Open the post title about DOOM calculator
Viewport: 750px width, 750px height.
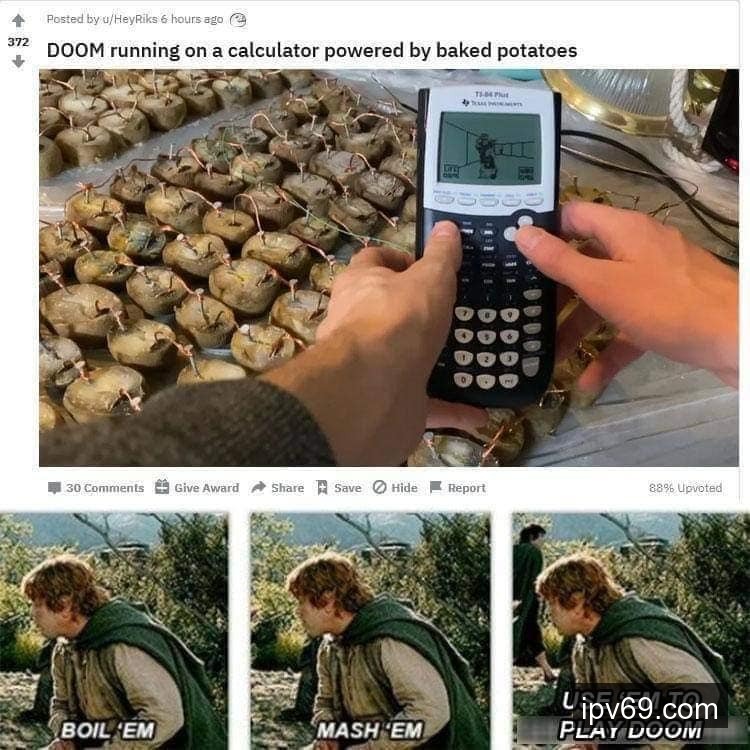[x=312, y=51]
